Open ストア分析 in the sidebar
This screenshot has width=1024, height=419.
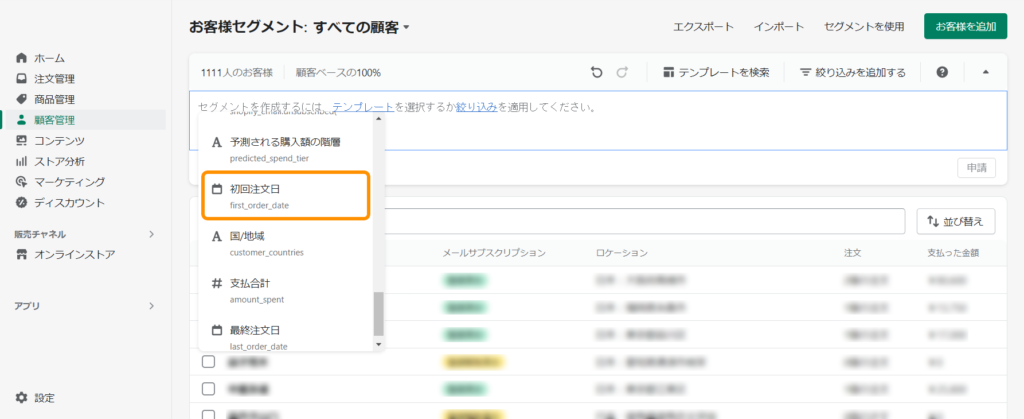click(58, 161)
